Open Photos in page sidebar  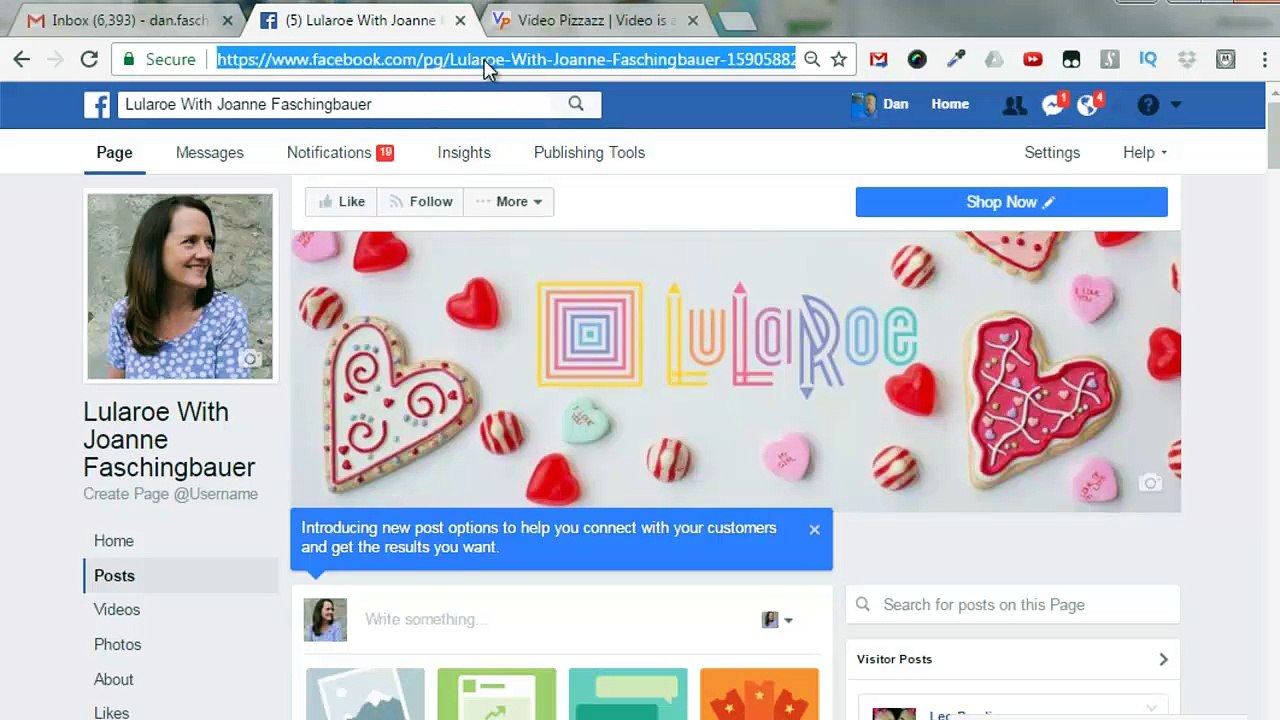pos(117,645)
